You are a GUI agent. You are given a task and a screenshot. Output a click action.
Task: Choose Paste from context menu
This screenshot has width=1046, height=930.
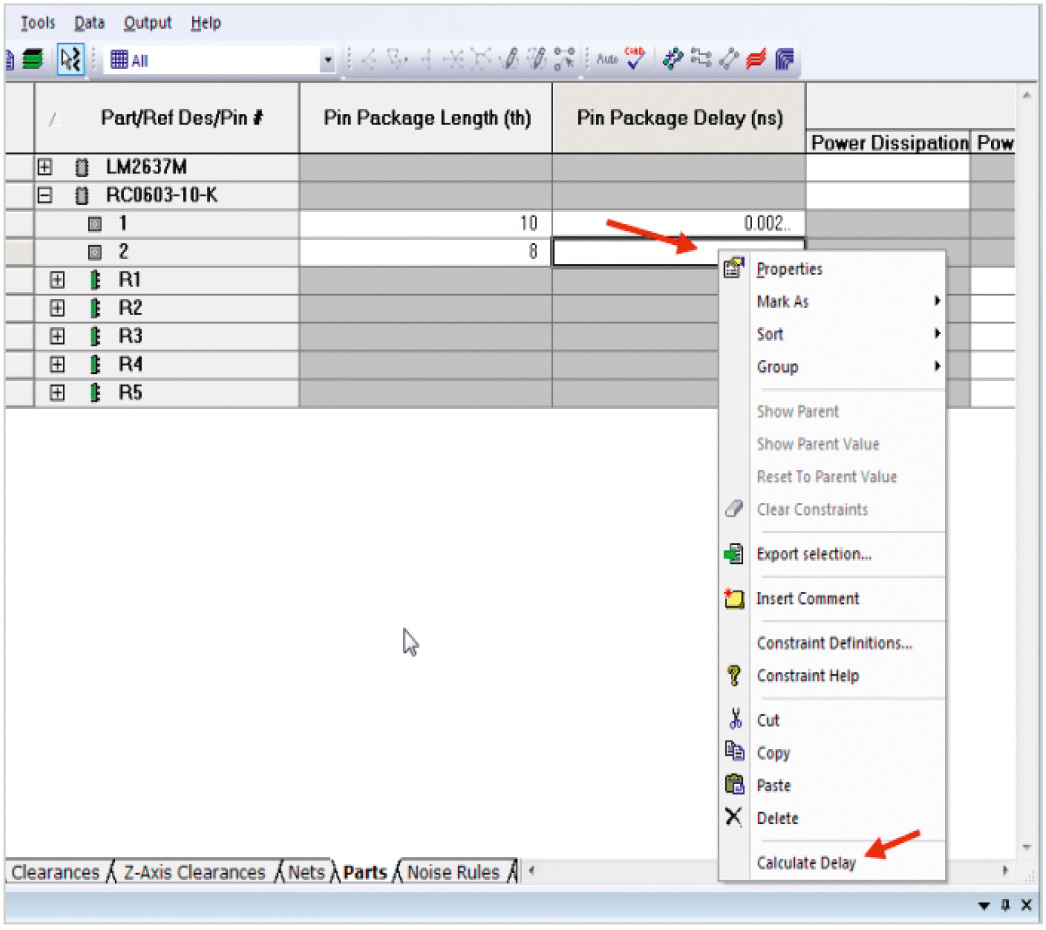(x=832, y=786)
